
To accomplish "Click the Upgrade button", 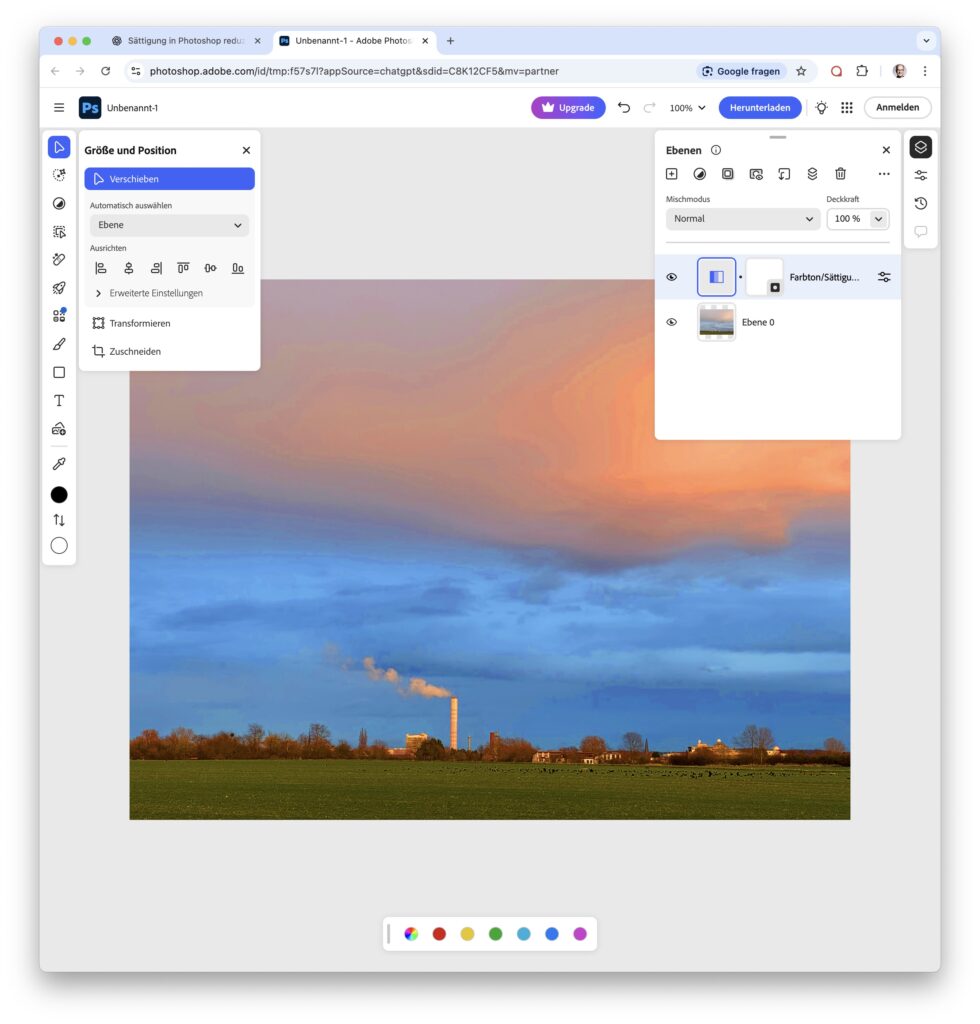I will click(x=568, y=108).
